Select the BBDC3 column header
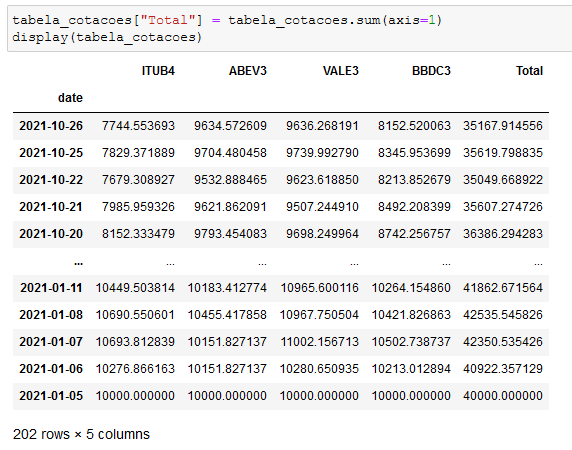Viewport: 572px width, 450px height. tap(431, 71)
